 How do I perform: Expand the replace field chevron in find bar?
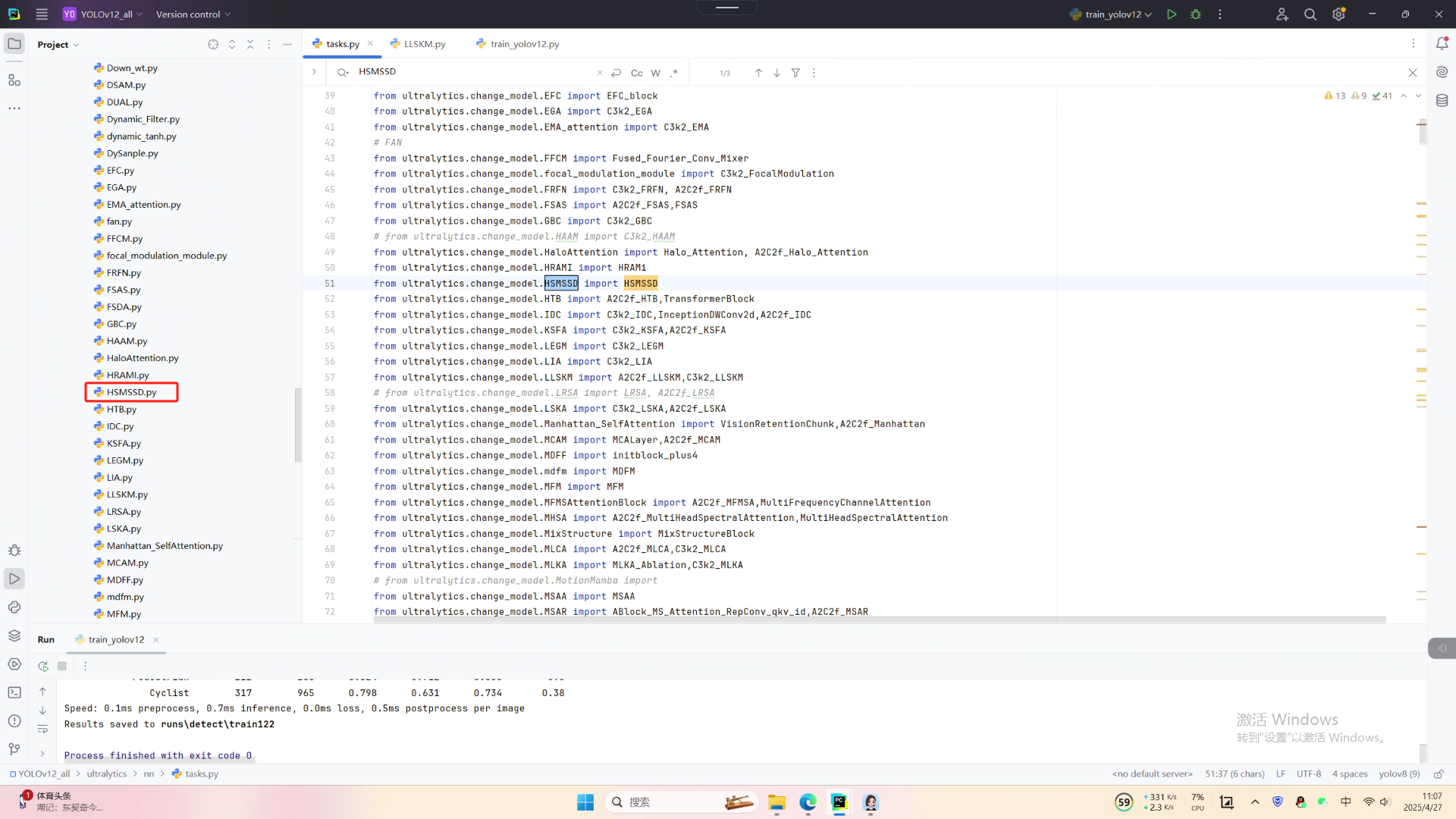(x=314, y=72)
